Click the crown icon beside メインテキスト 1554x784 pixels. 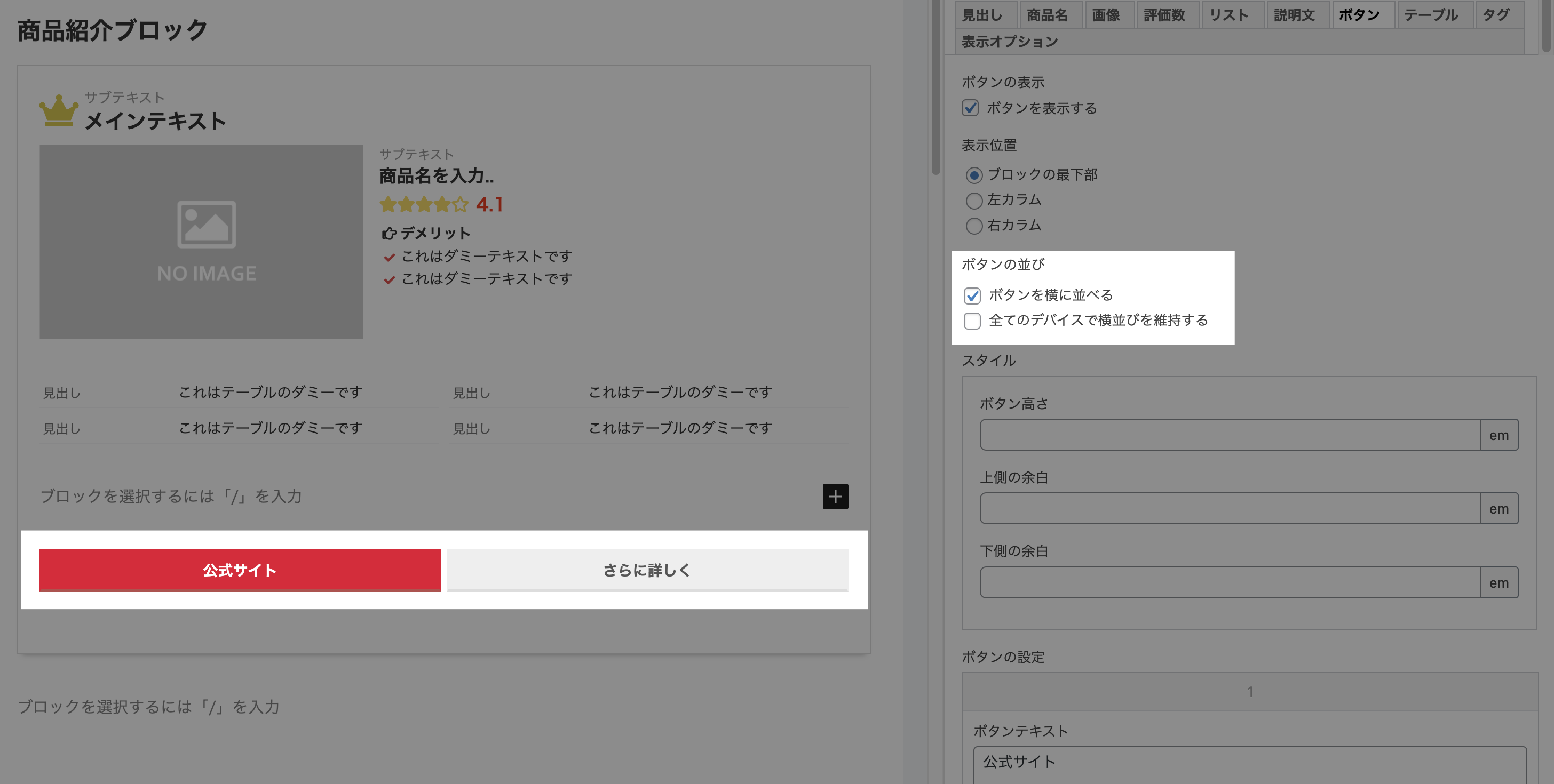pyautogui.click(x=59, y=110)
